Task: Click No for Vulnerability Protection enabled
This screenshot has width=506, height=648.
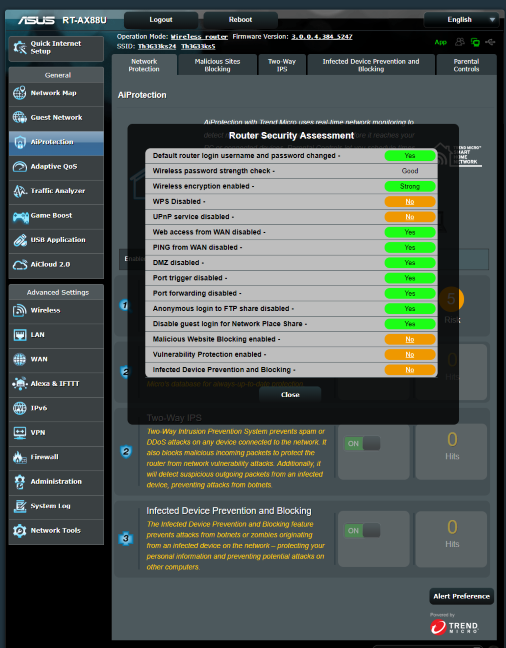Action: (x=410, y=355)
